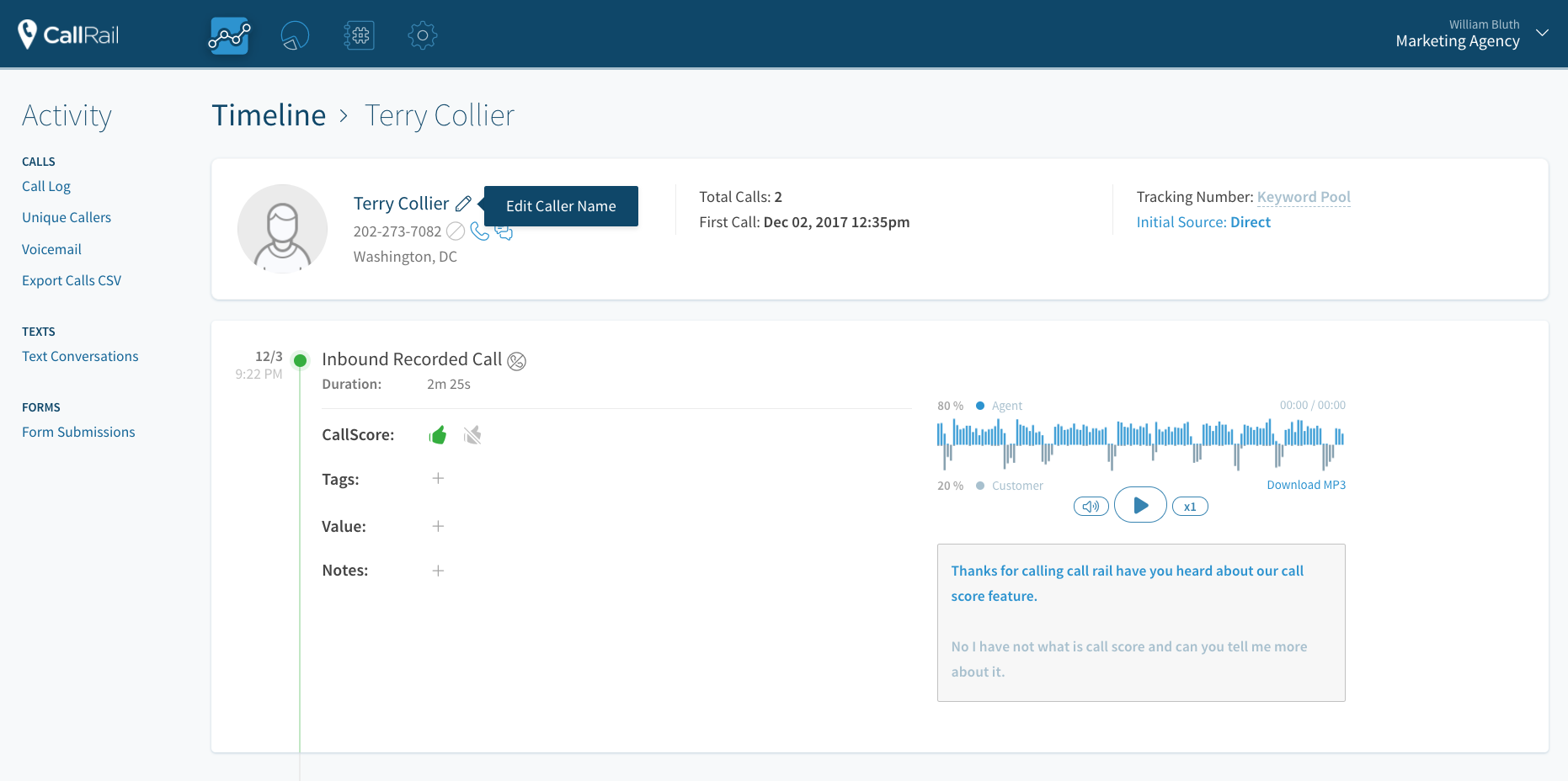Open Text Conversations
1568x781 pixels.
(x=80, y=356)
